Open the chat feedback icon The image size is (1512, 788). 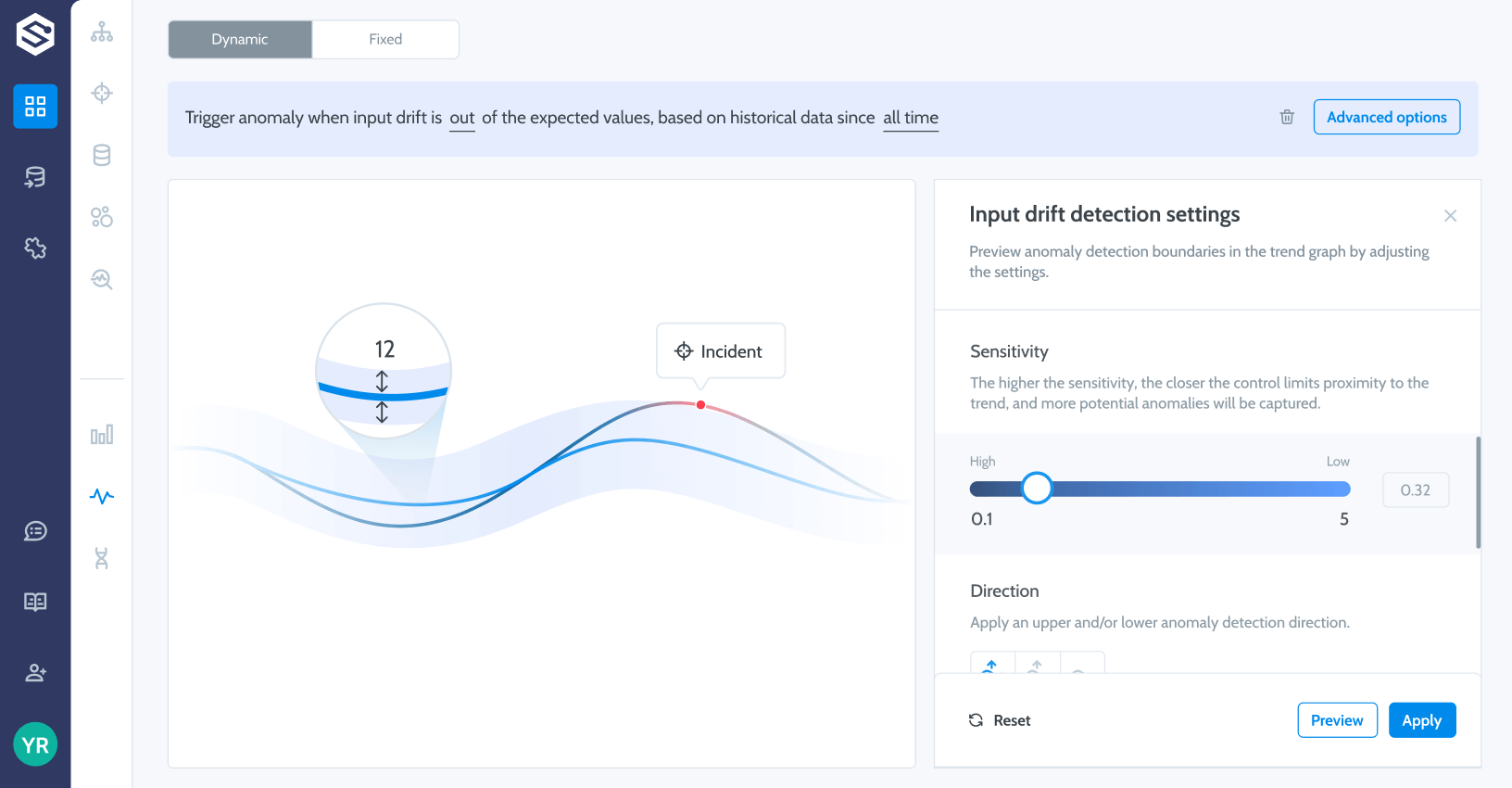pos(35,531)
